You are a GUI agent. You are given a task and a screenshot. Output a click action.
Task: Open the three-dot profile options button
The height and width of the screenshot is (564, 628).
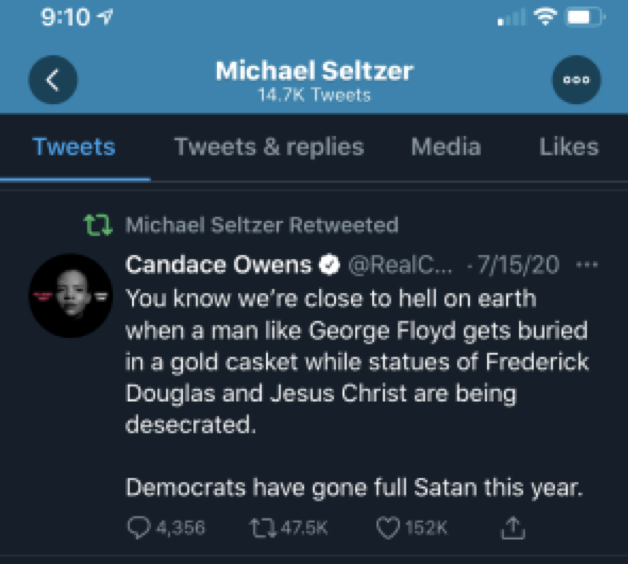pos(576,82)
